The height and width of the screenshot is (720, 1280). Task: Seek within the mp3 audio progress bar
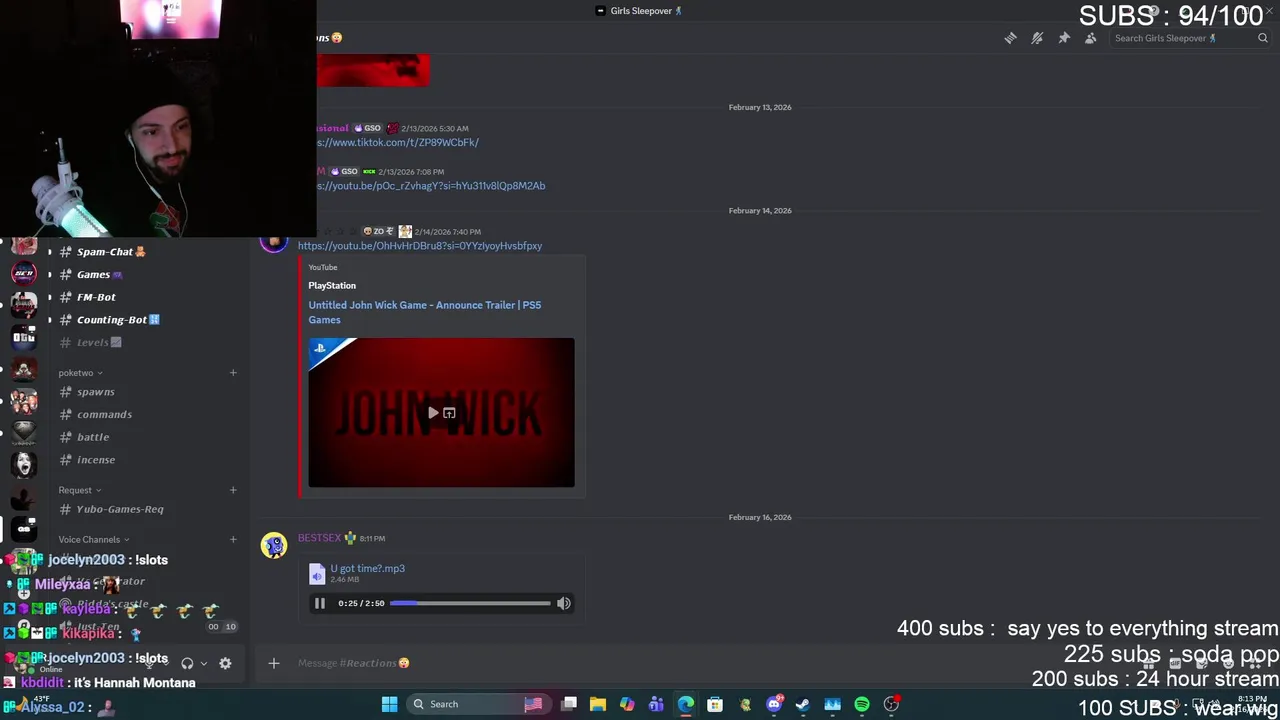click(x=470, y=603)
